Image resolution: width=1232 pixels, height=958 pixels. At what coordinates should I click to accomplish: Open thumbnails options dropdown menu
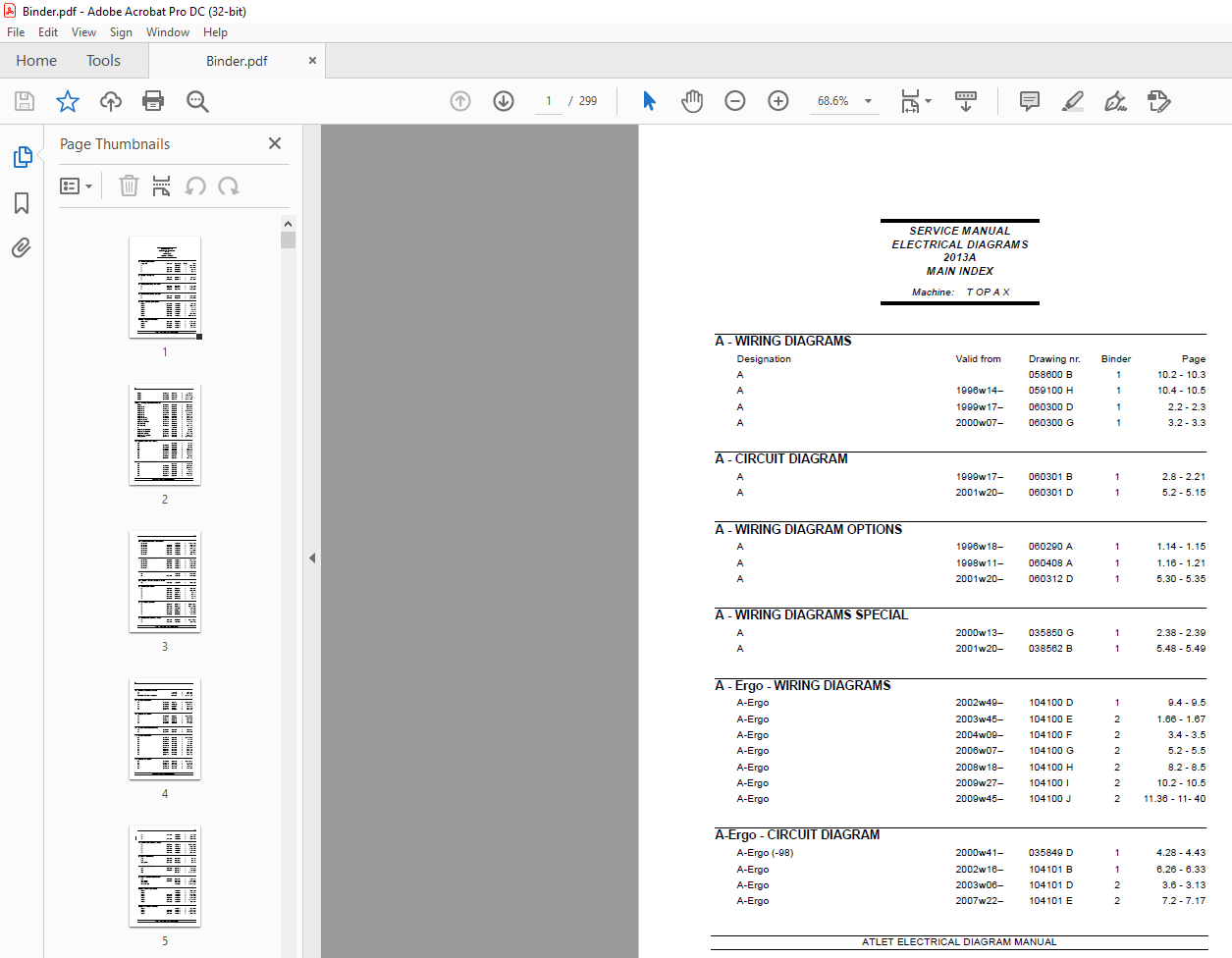pyautogui.click(x=76, y=186)
